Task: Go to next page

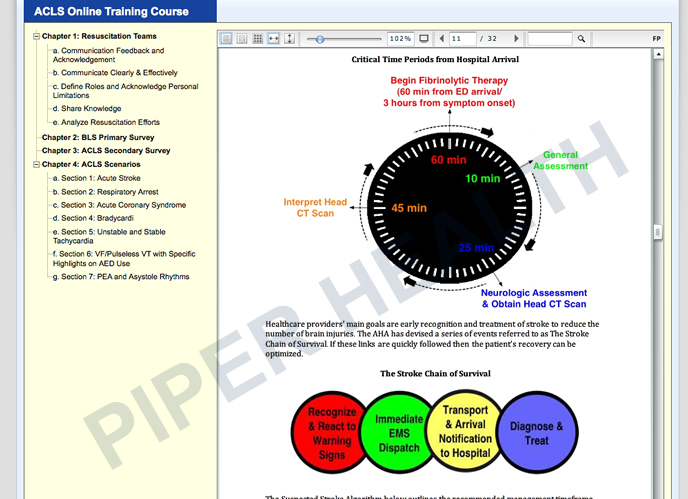Action: click(516, 39)
